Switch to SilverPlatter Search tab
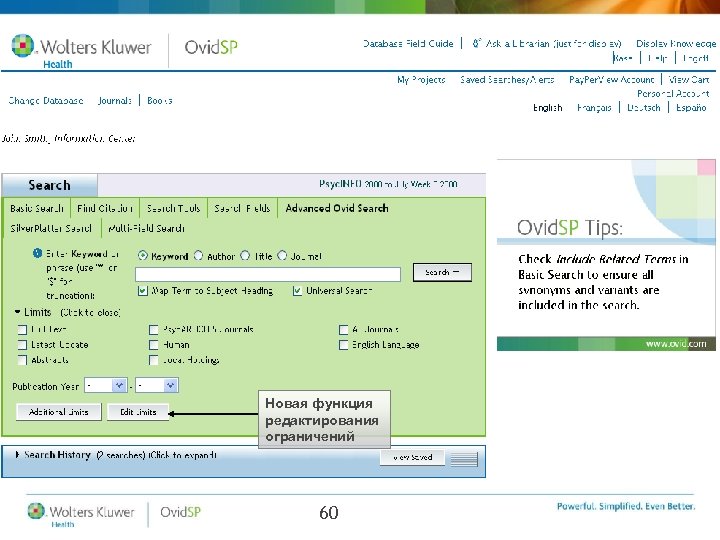Screen dimensions: 720x540 pyautogui.click(x=51, y=228)
